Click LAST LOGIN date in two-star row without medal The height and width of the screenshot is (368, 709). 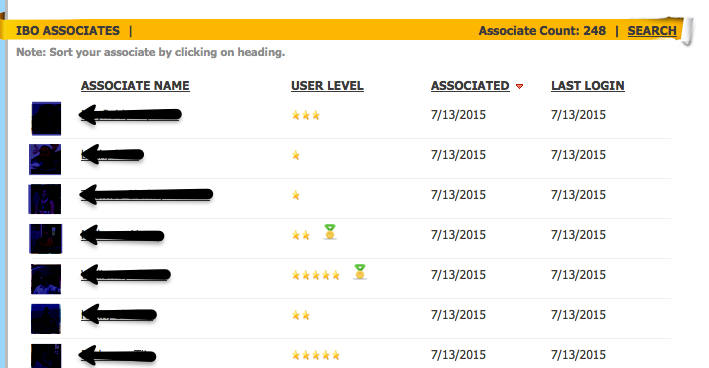coord(578,315)
